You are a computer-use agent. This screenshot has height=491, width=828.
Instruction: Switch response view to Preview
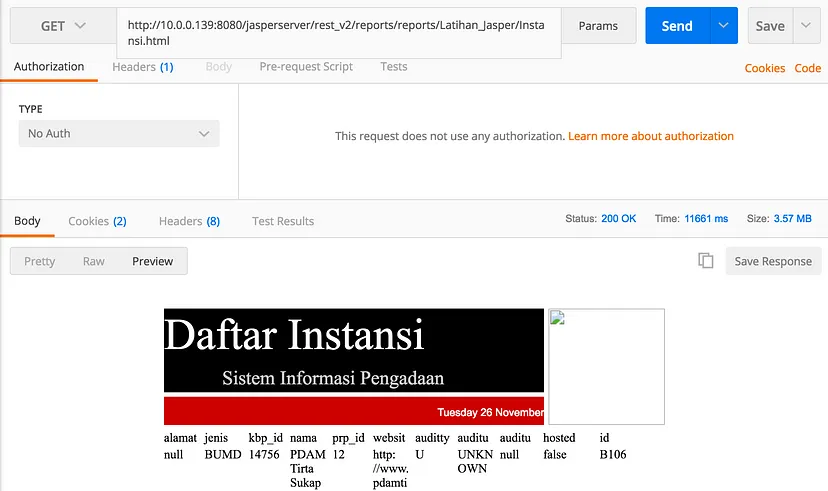tap(153, 261)
